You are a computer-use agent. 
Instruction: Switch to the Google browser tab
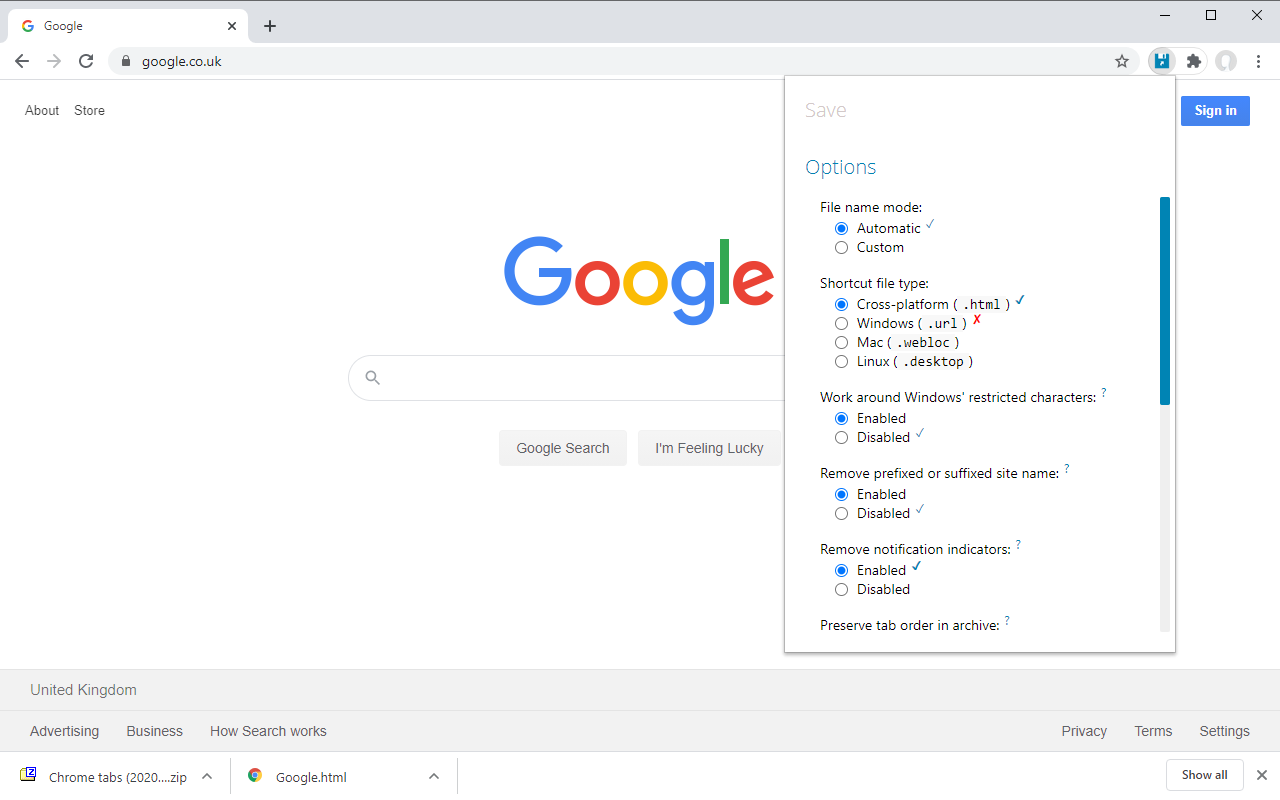(127, 26)
